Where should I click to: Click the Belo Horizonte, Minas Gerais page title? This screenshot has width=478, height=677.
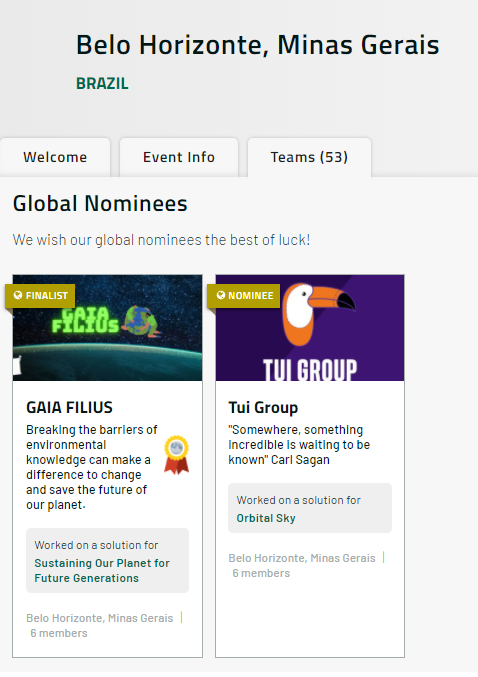(x=258, y=45)
